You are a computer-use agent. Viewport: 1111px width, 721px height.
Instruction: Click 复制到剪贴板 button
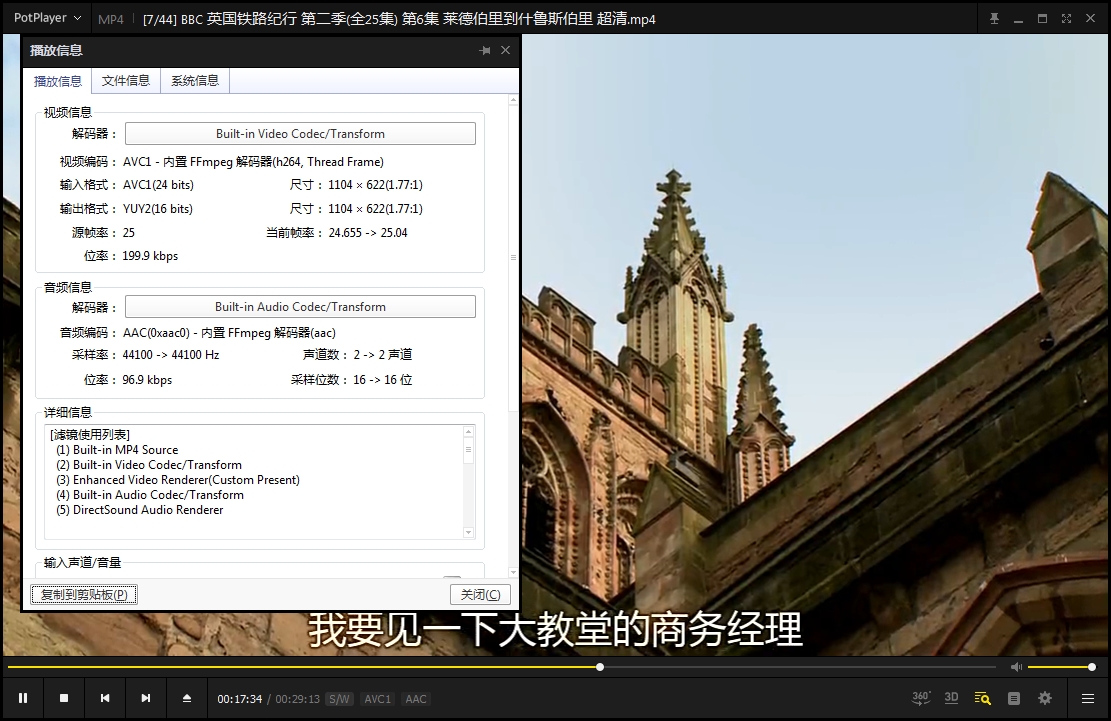coord(84,594)
